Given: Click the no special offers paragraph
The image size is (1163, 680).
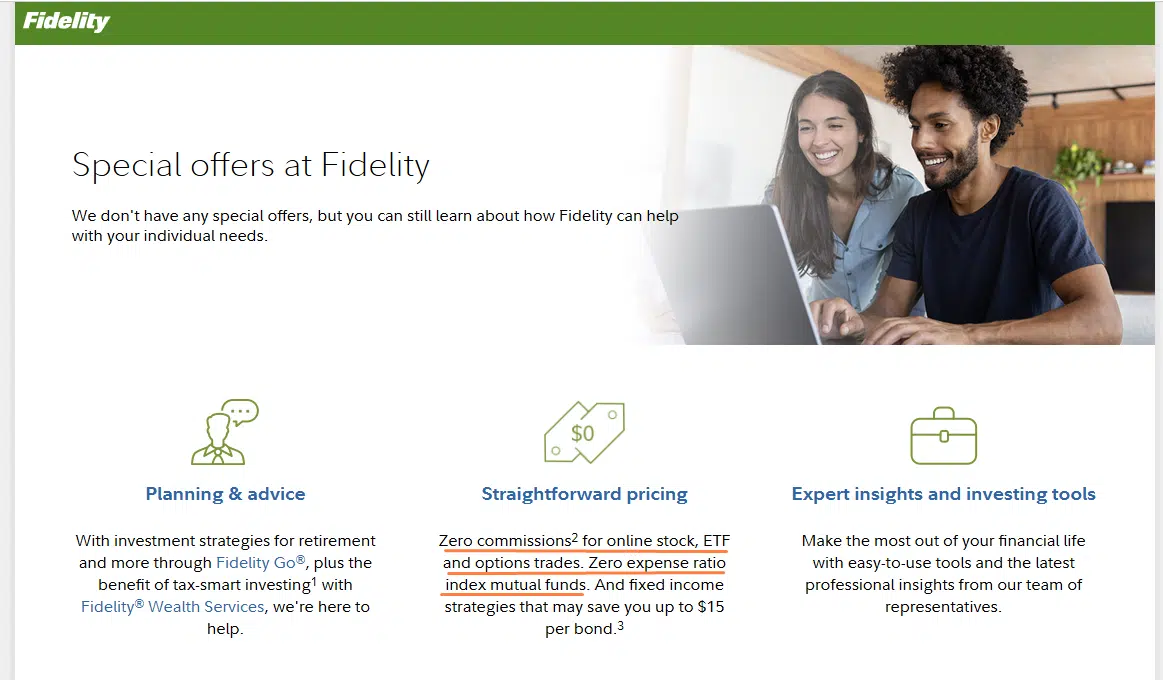Looking at the screenshot, I should coord(375,225).
